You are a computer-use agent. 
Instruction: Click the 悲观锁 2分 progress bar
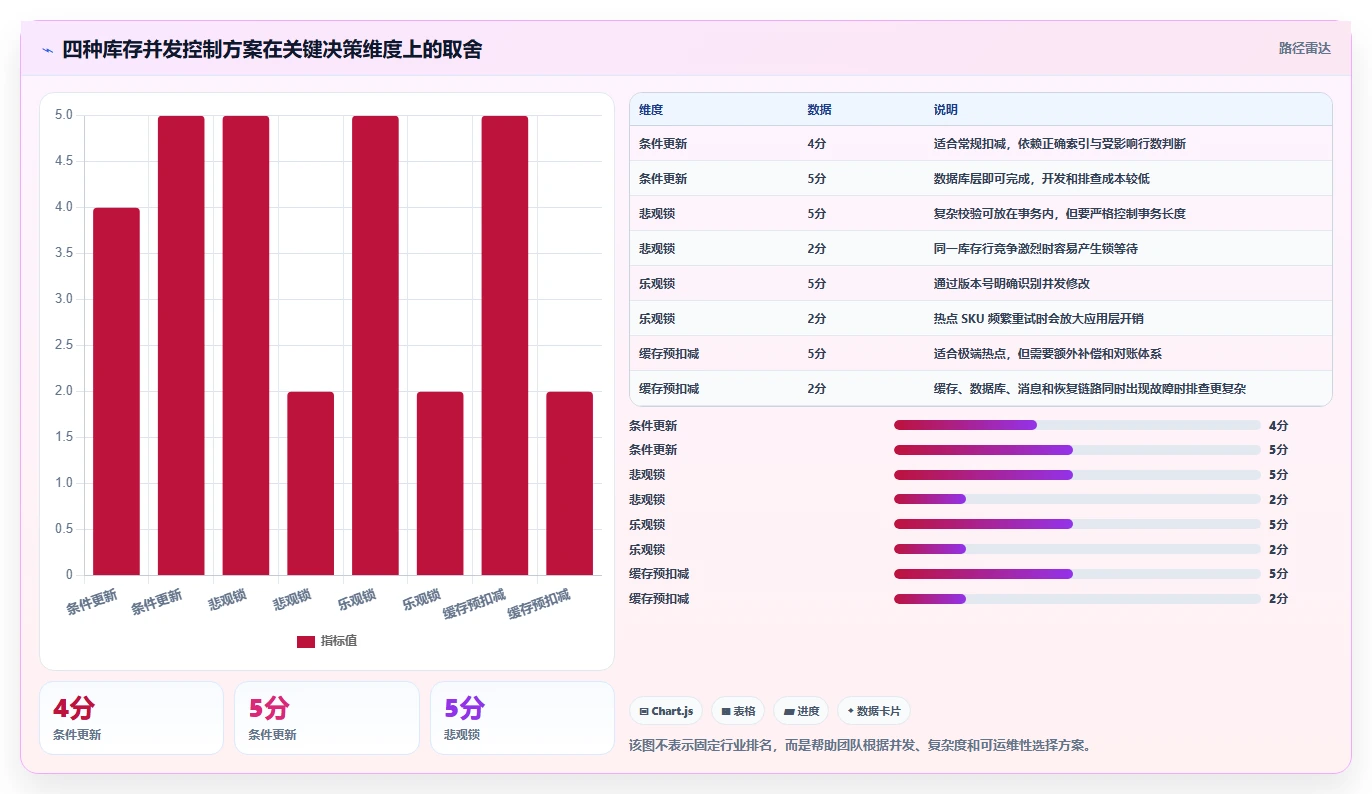point(1077,499)
